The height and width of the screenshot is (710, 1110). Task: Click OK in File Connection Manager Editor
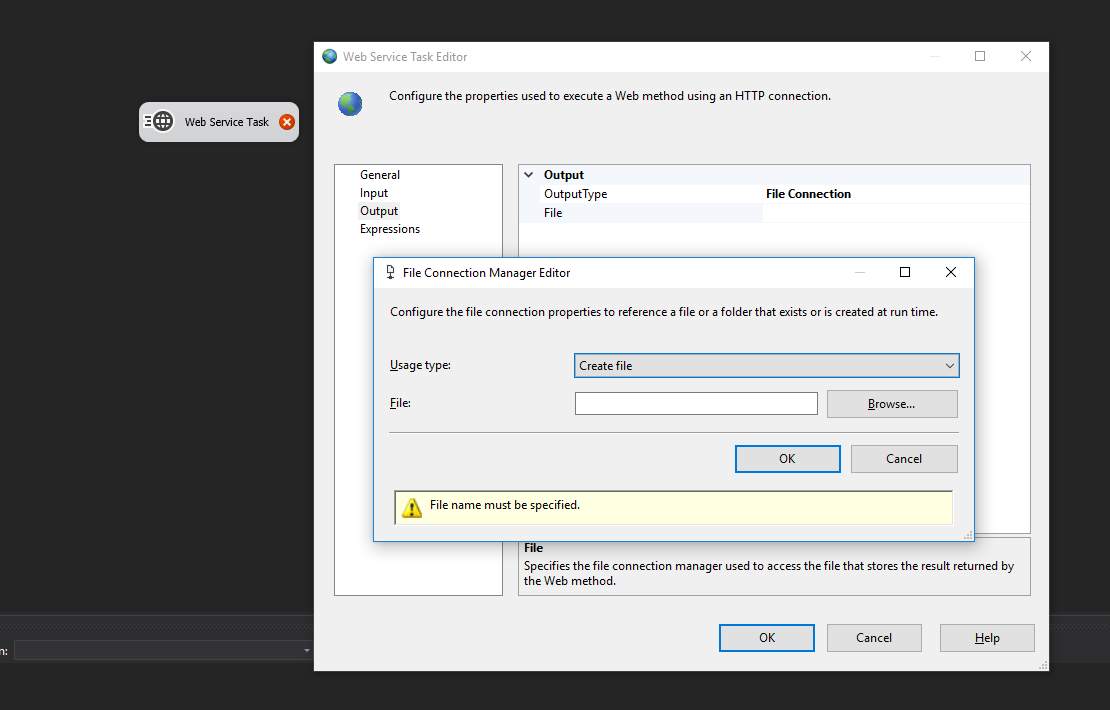click(x=787, y=459)
